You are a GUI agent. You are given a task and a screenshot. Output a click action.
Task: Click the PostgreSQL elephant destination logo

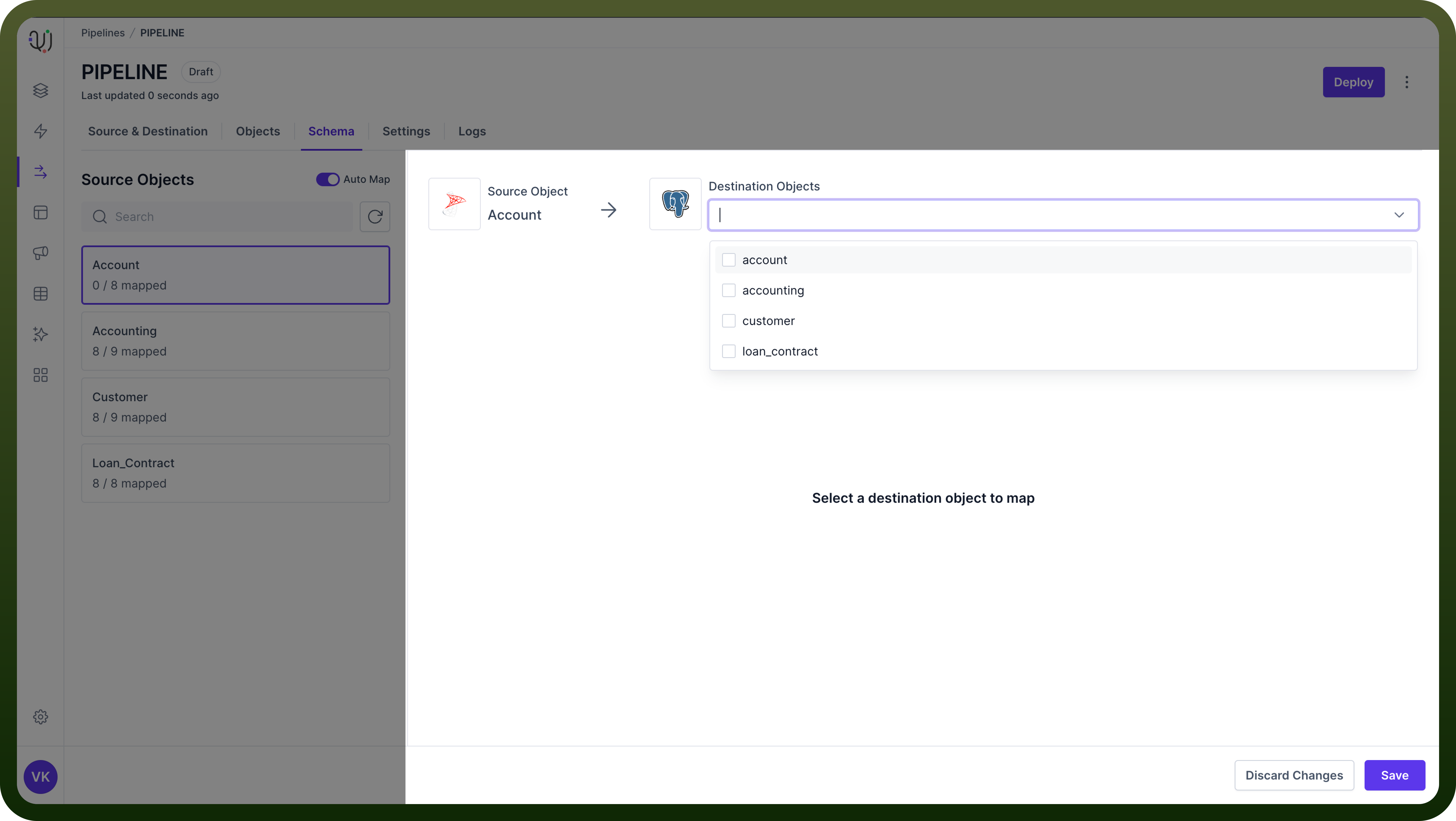676,204
